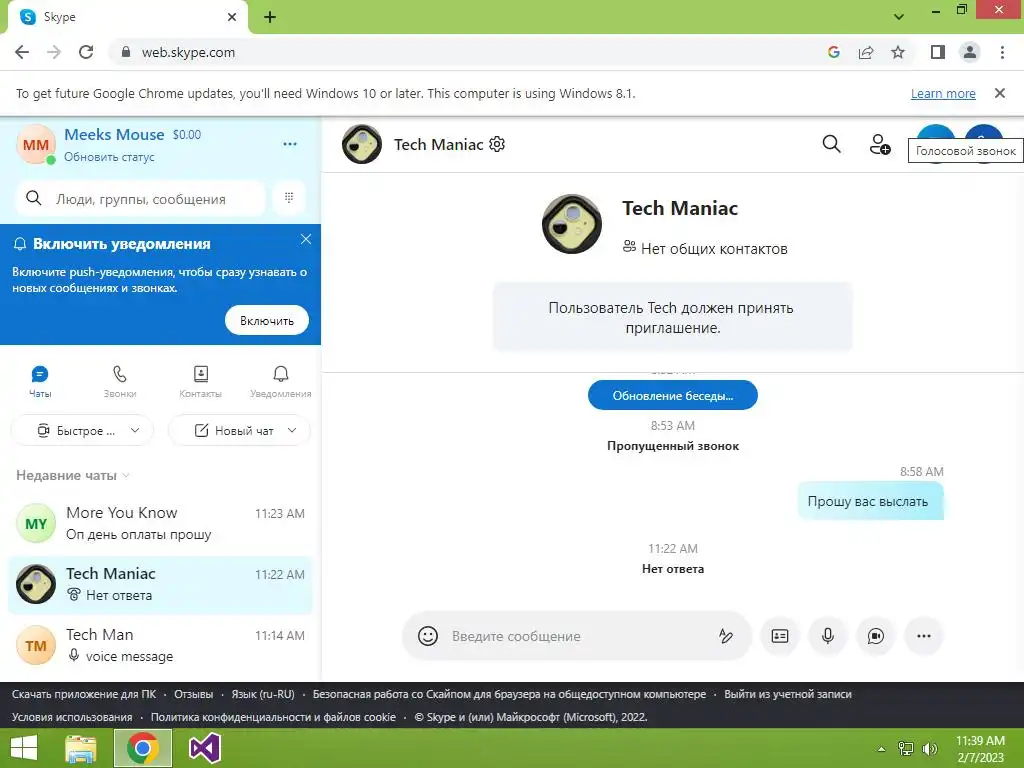Click the Learn more link
Viewport: 1024px width, 768px height.
[x=943, y=93]
